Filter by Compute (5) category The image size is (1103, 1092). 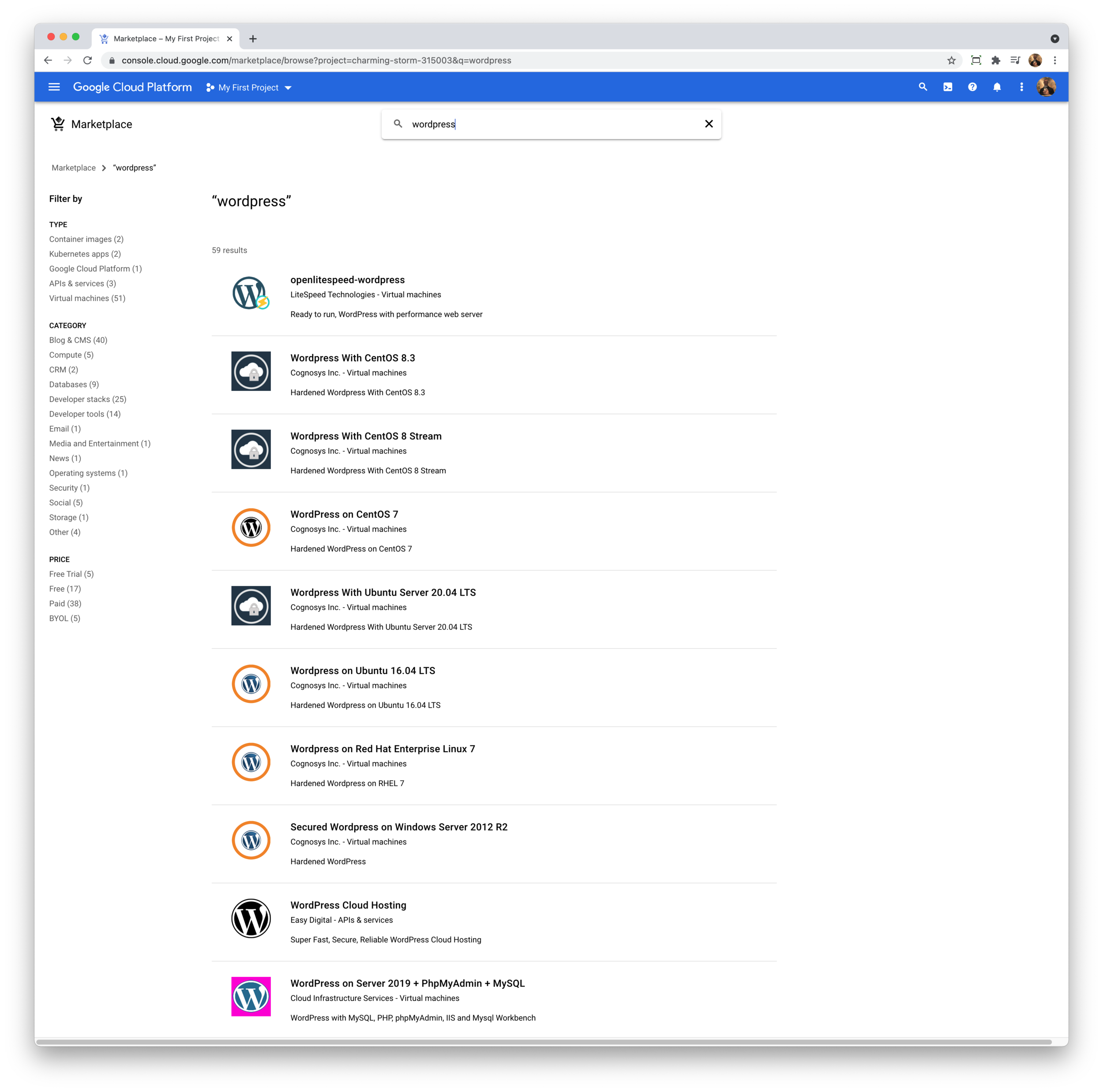pos(71,355)
